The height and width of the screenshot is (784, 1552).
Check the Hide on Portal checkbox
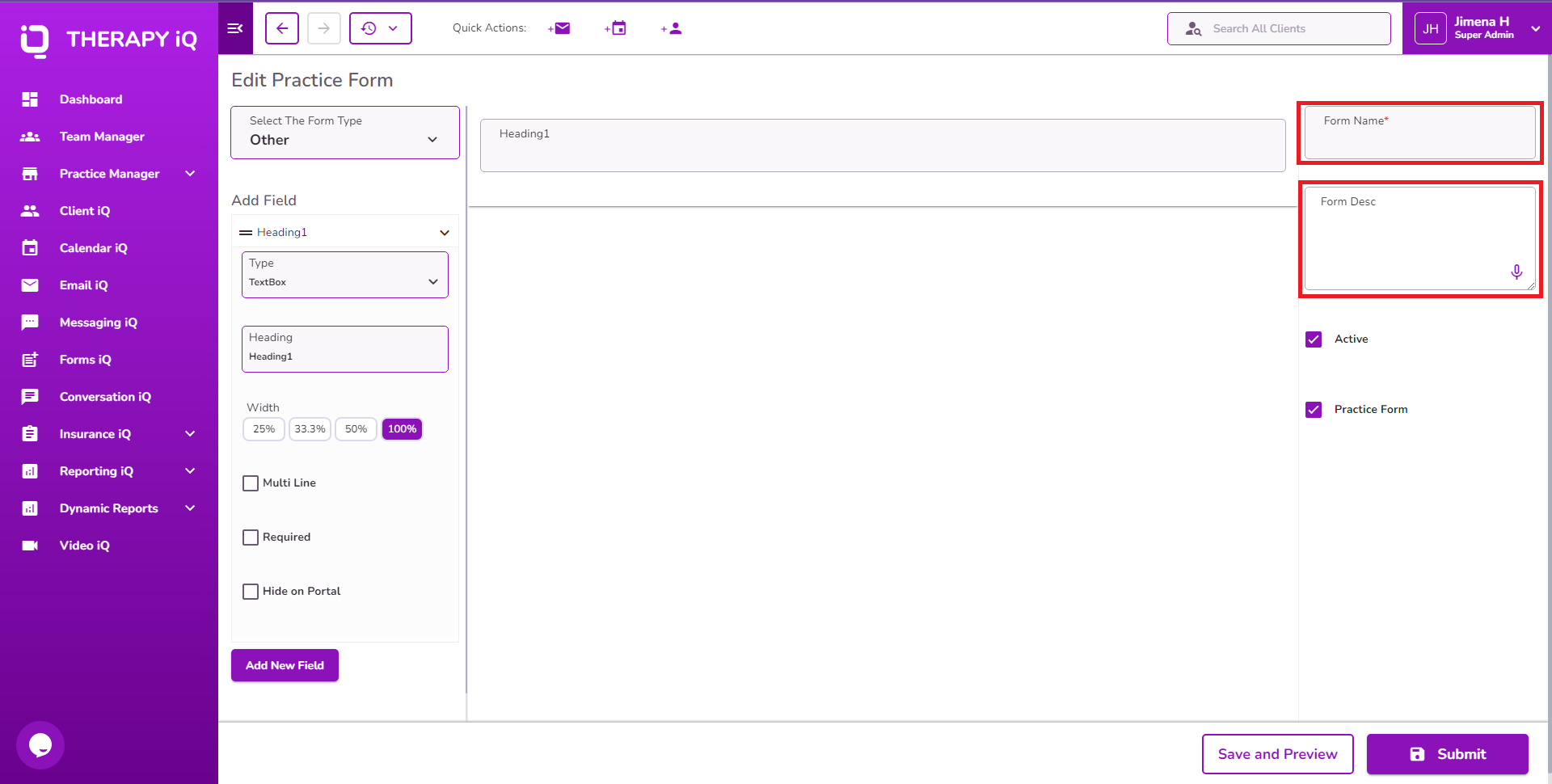coord(251,592)
